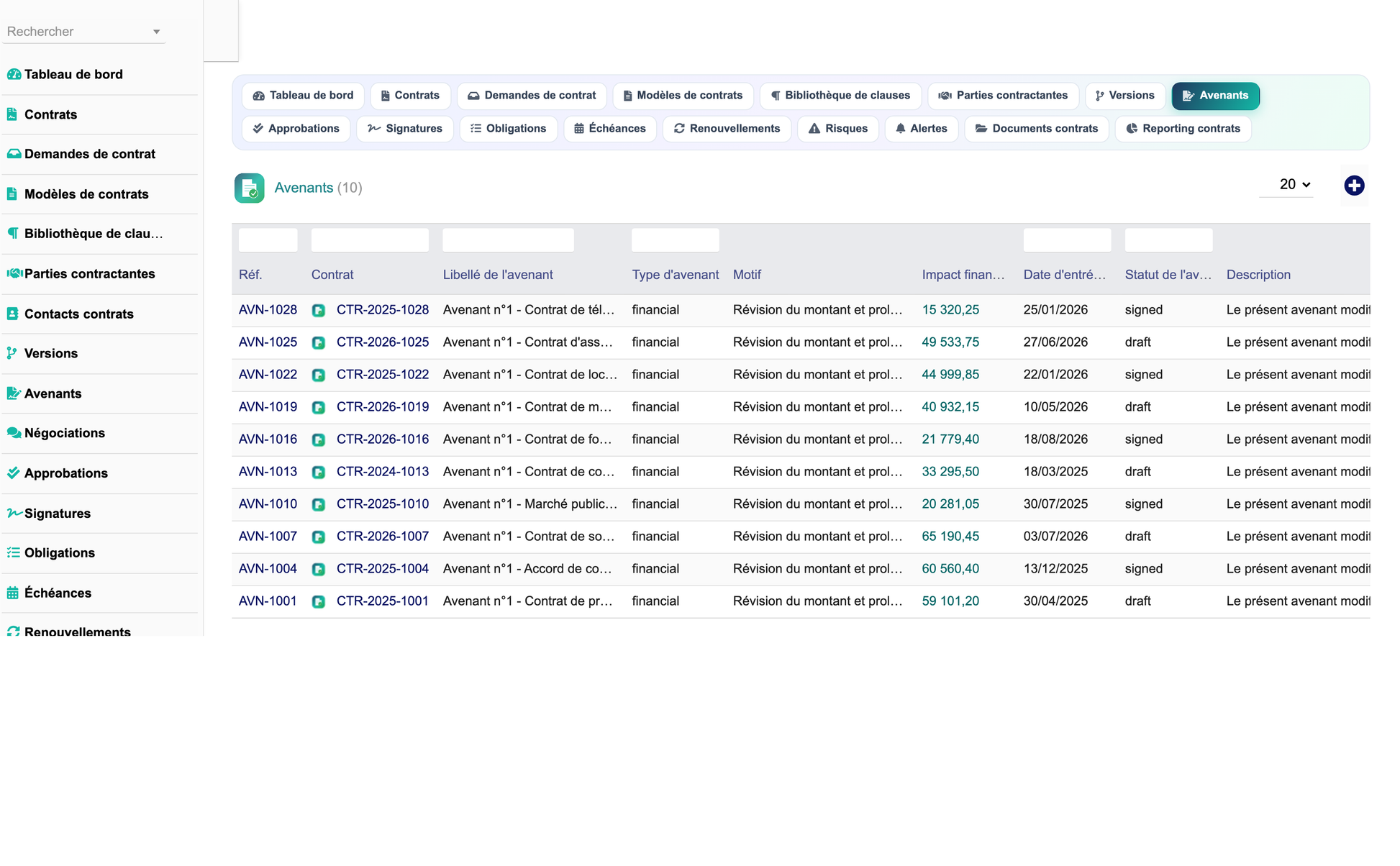This screenshot has width=1400, height=866.
Task: Click impact value 65 190,45
Action: point(950,537)
